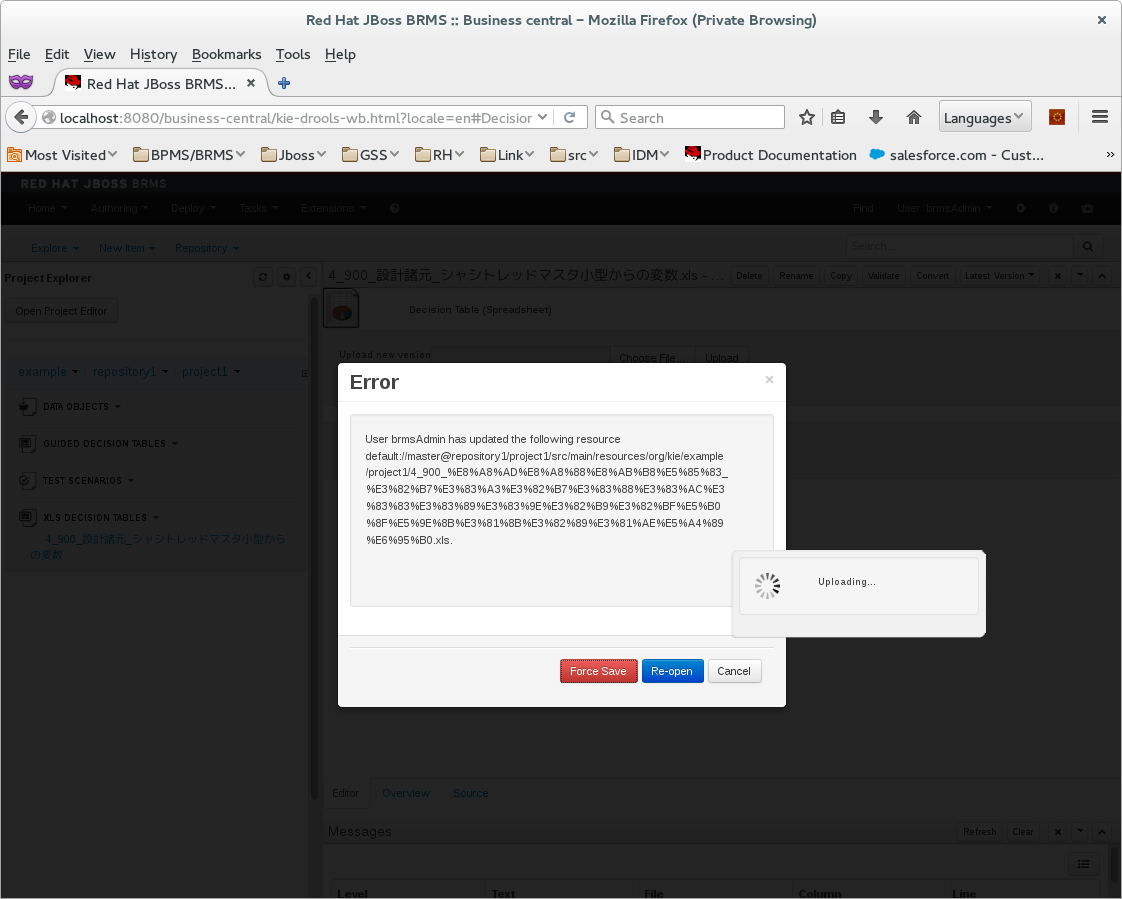Open the Repository menu
This screenshot has height=899, width=1122.
207,248
